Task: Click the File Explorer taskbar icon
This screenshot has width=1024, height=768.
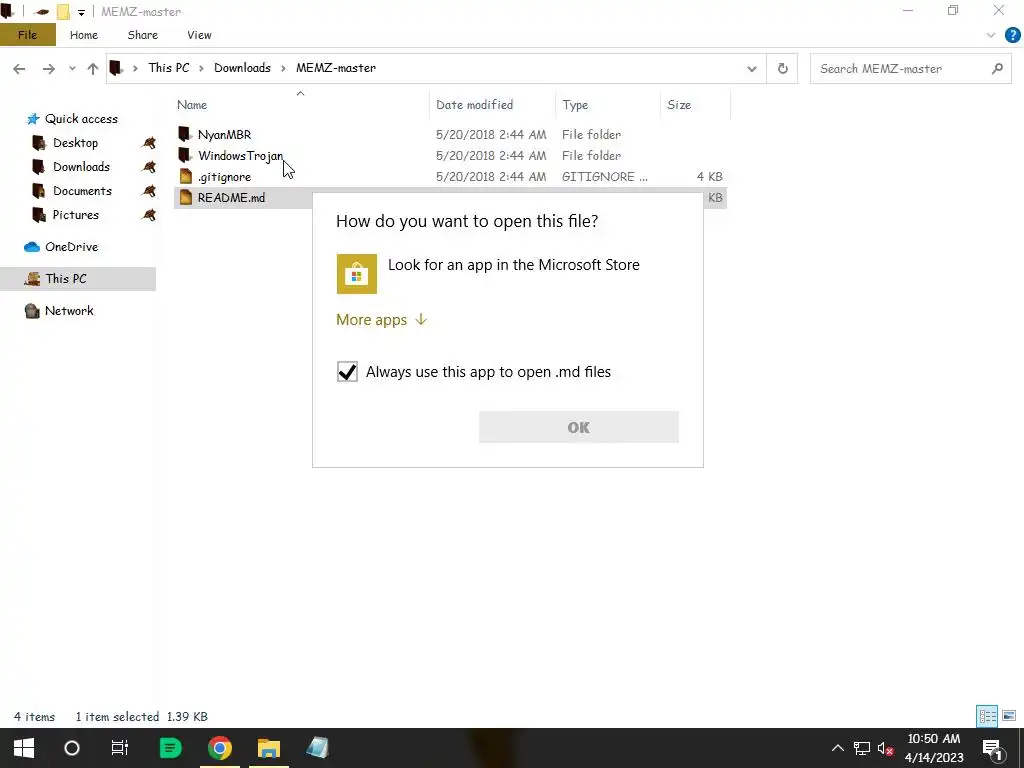Action: (x=268, y=748)
